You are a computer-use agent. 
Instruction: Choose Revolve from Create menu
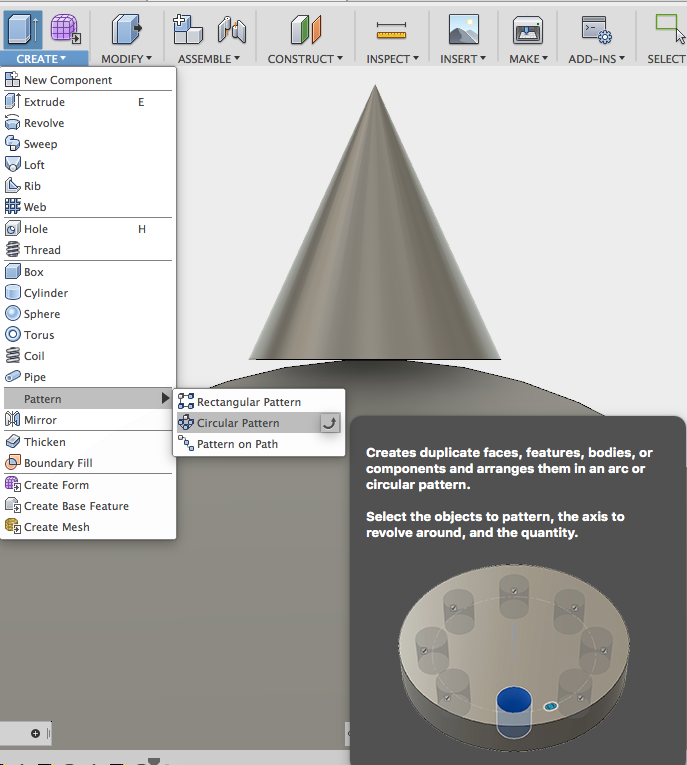[x=88, y=123]
